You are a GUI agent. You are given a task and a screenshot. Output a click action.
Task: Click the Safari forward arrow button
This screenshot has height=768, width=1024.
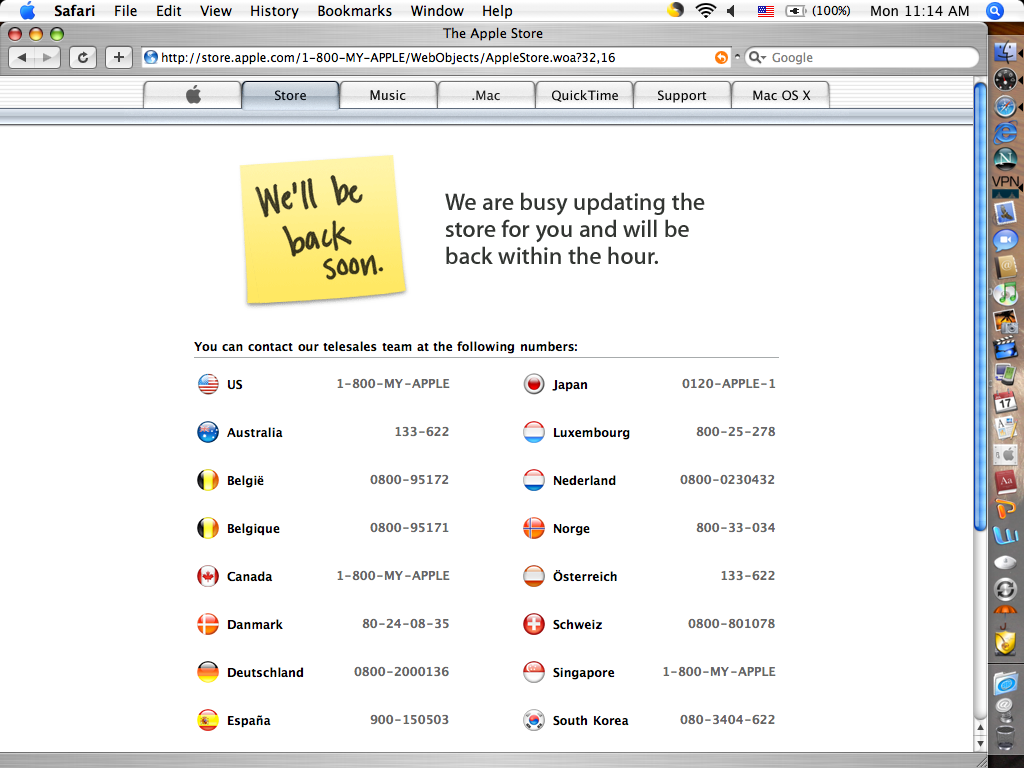tap(47, 57)
